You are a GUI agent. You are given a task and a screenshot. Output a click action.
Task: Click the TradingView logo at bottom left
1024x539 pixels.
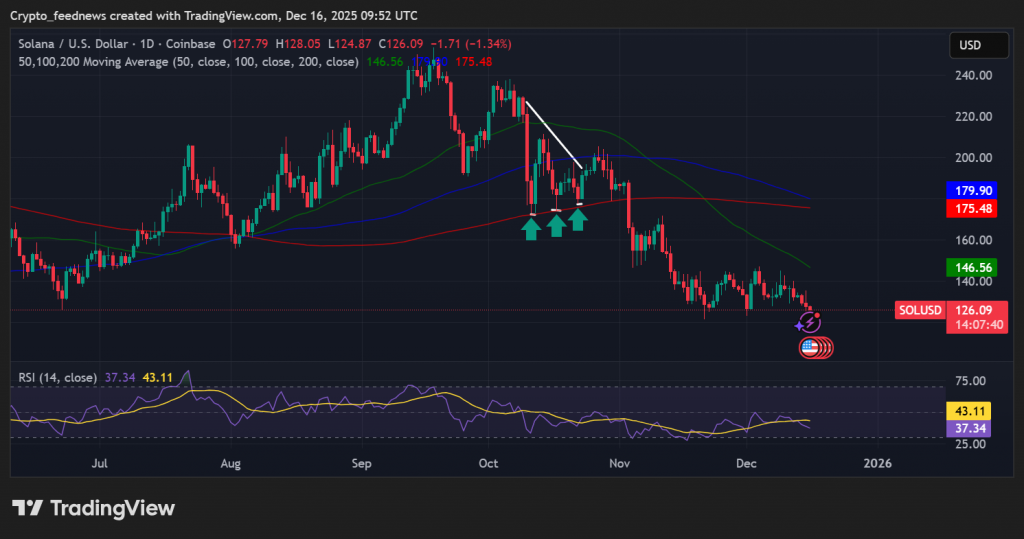click(x=93, y=508)
